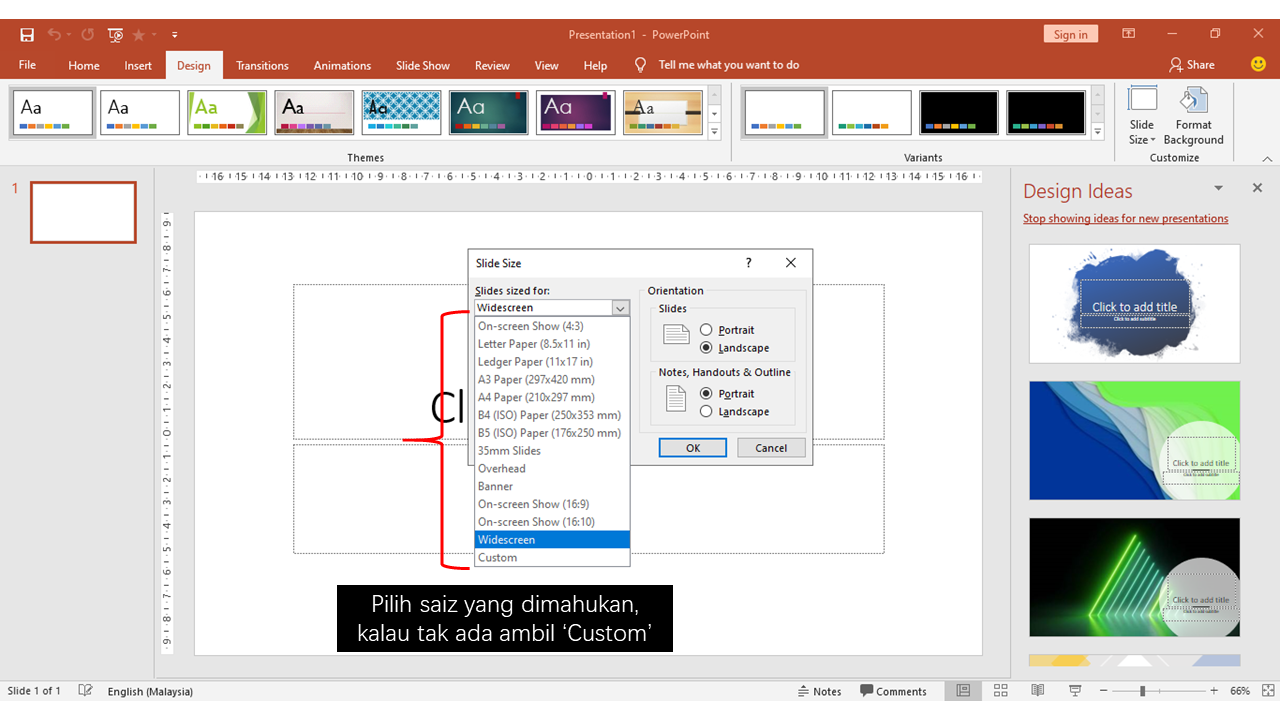Select the Facet green theme thumbnail

point(227,113)
